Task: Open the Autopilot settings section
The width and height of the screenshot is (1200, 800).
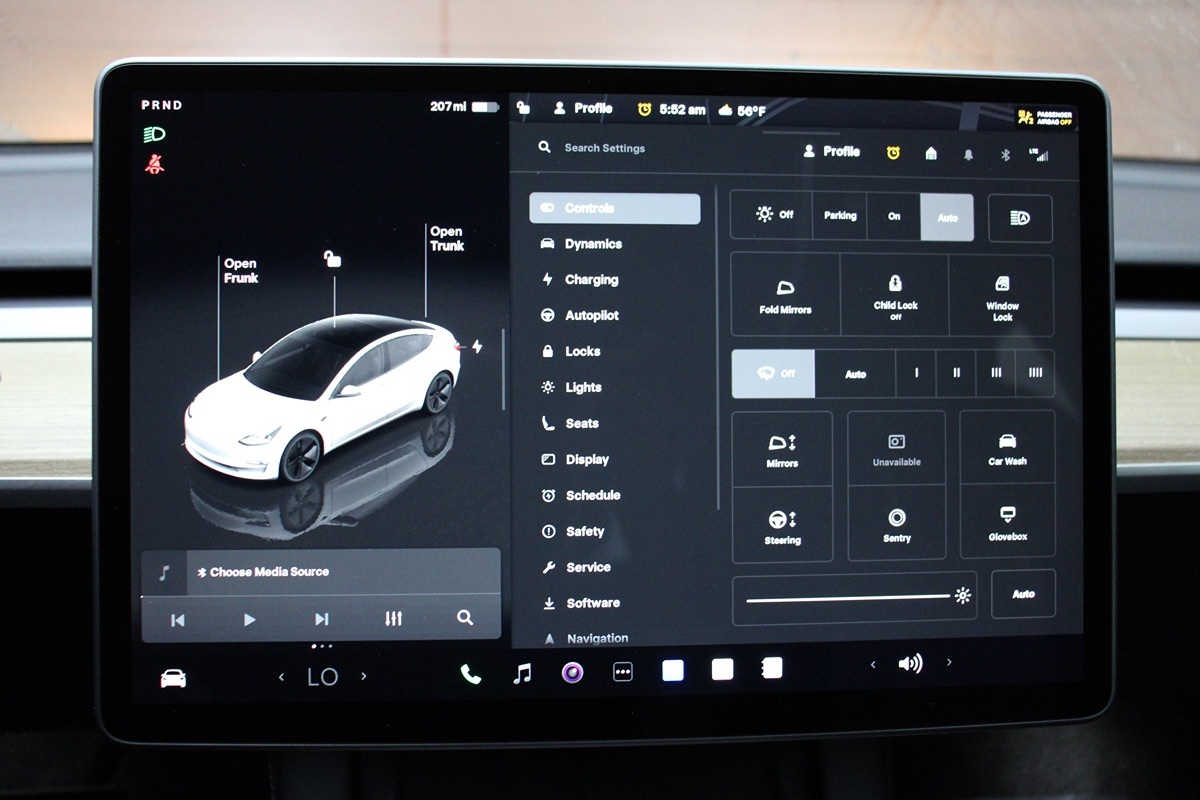Action: click(x=591, y=316)
